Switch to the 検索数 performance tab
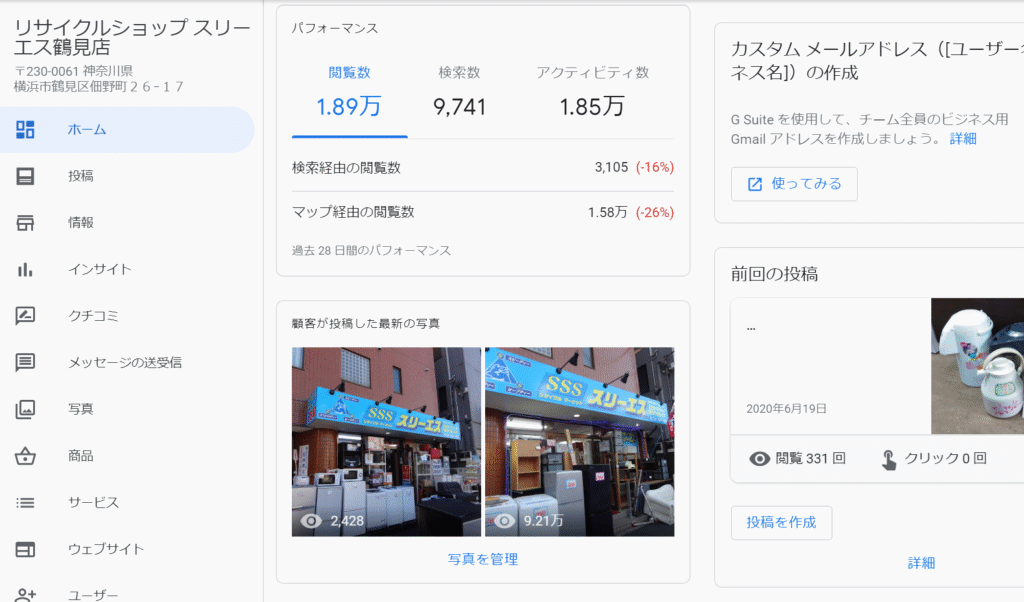 pos(459,93)
